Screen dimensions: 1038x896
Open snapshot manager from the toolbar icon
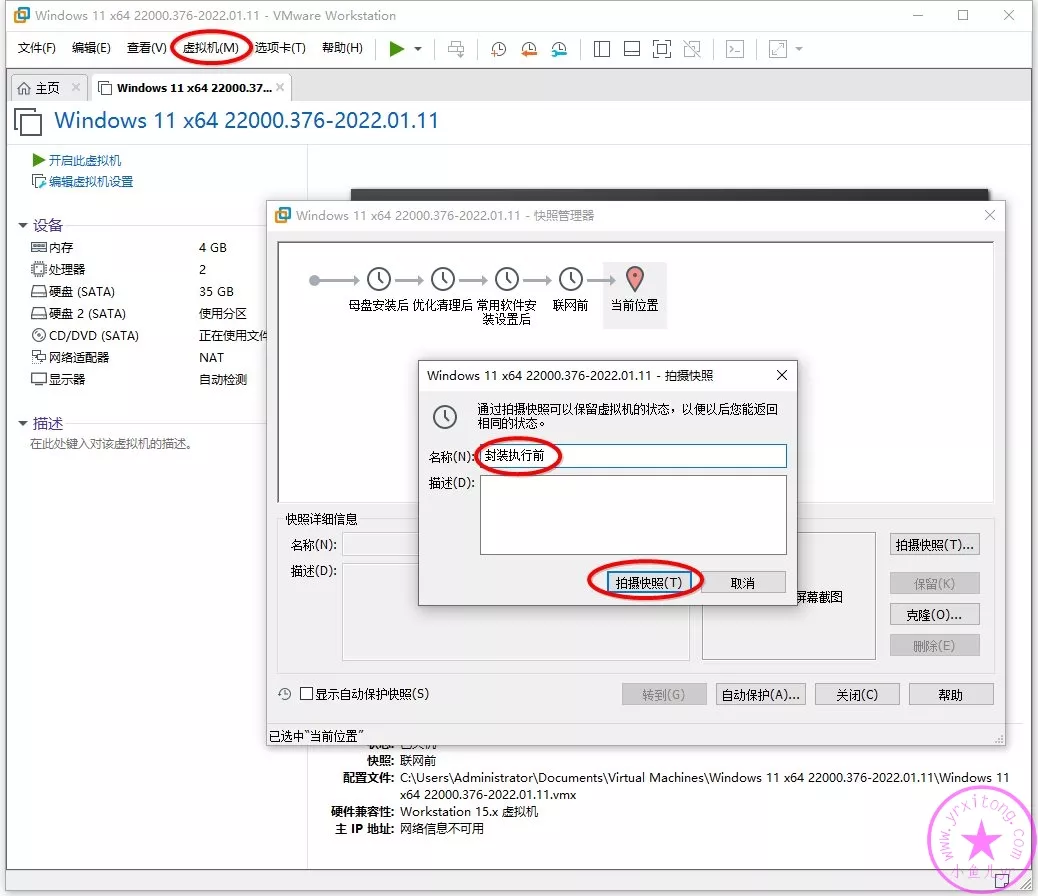(559, 49)
